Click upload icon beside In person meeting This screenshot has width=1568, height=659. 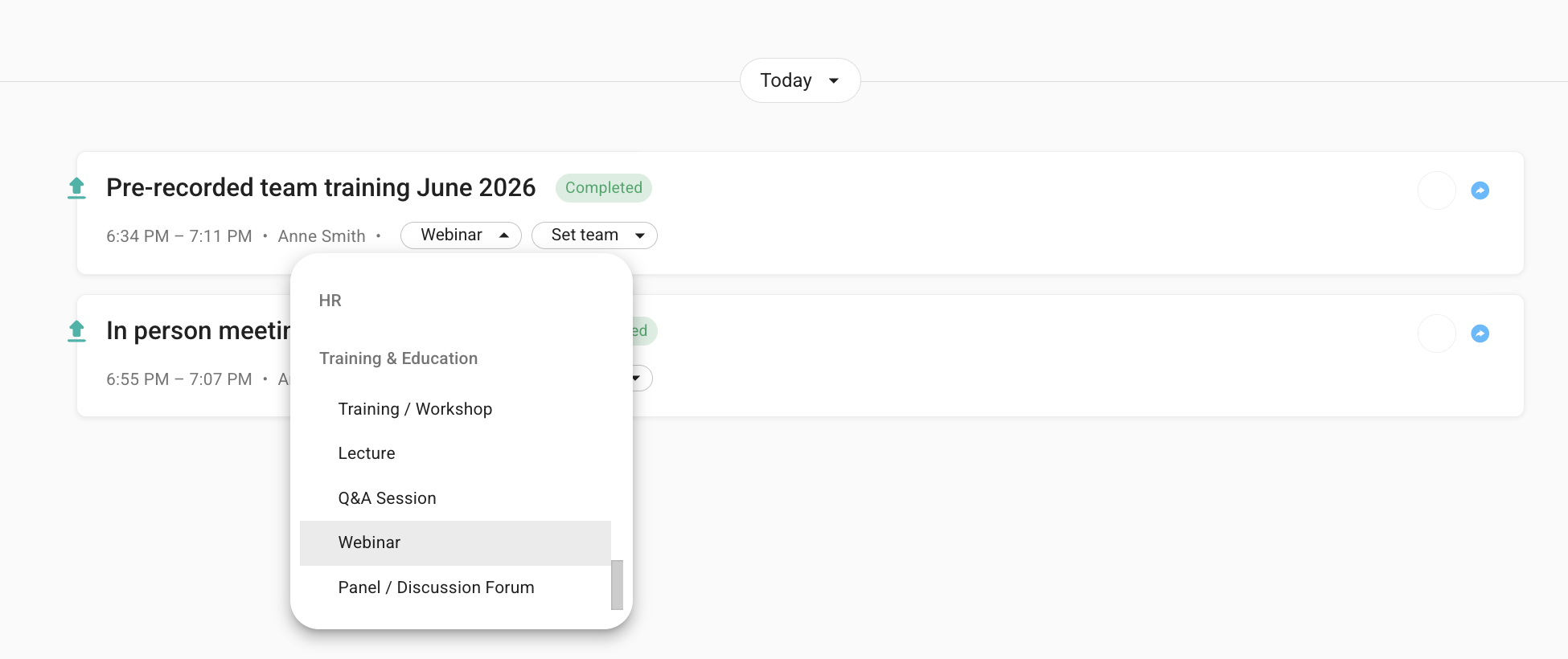click(76, 331)
